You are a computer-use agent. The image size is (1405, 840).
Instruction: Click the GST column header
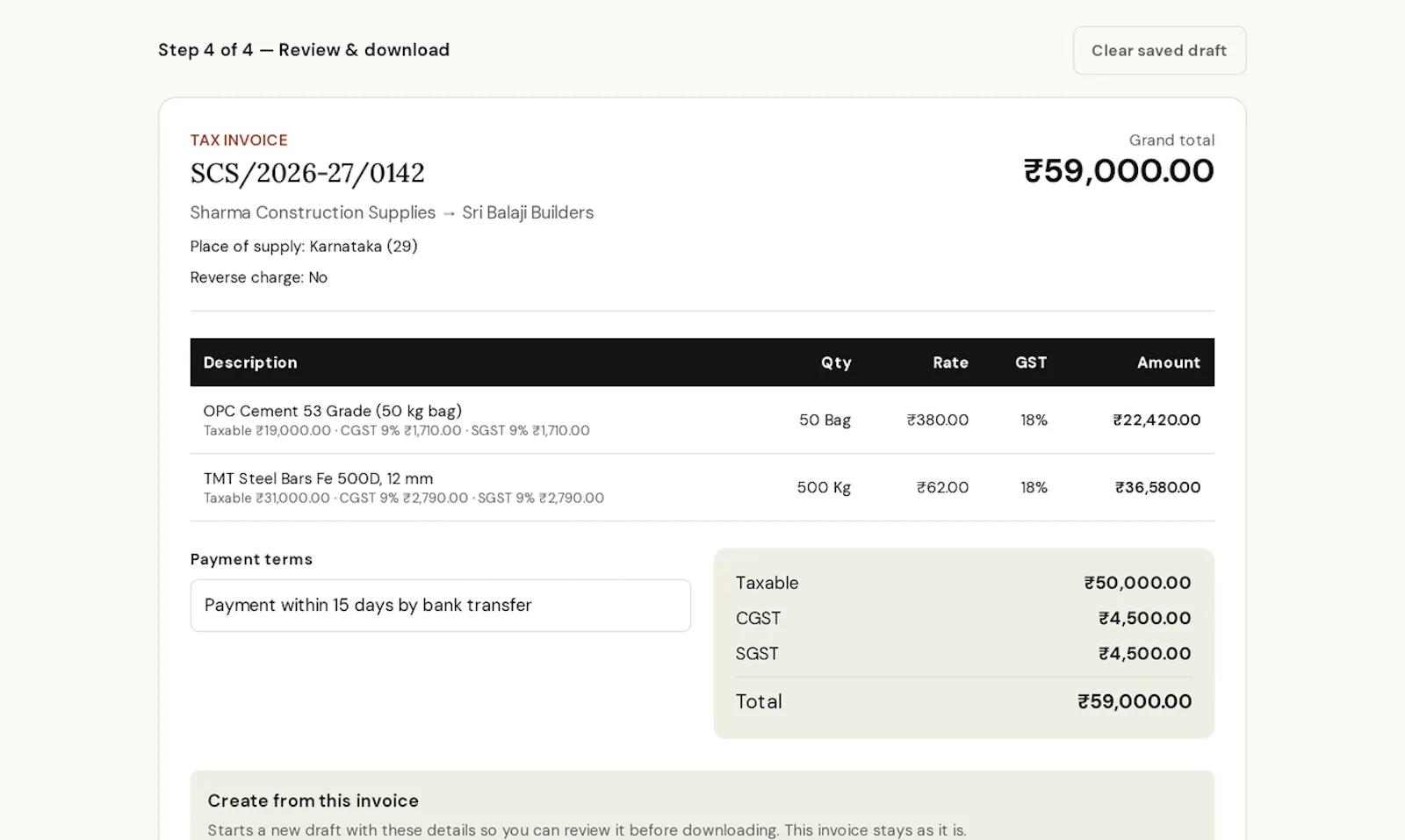click(1031, 363)
